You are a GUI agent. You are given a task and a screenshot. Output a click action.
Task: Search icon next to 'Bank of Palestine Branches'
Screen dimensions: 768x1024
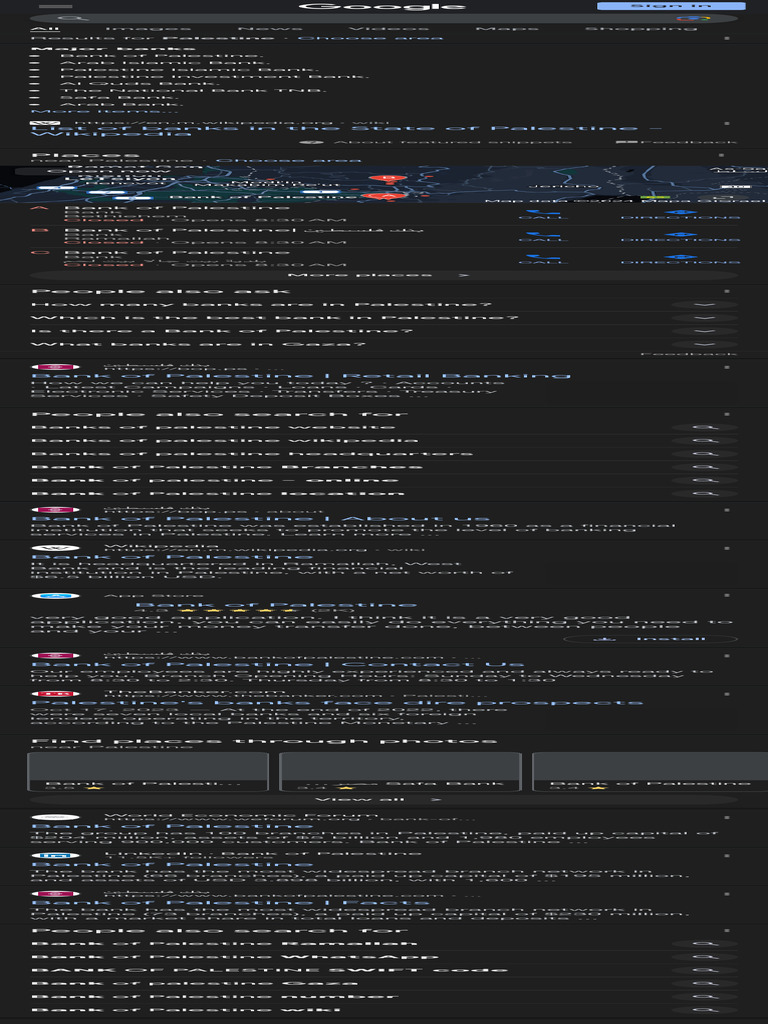[x=705, y=467]
